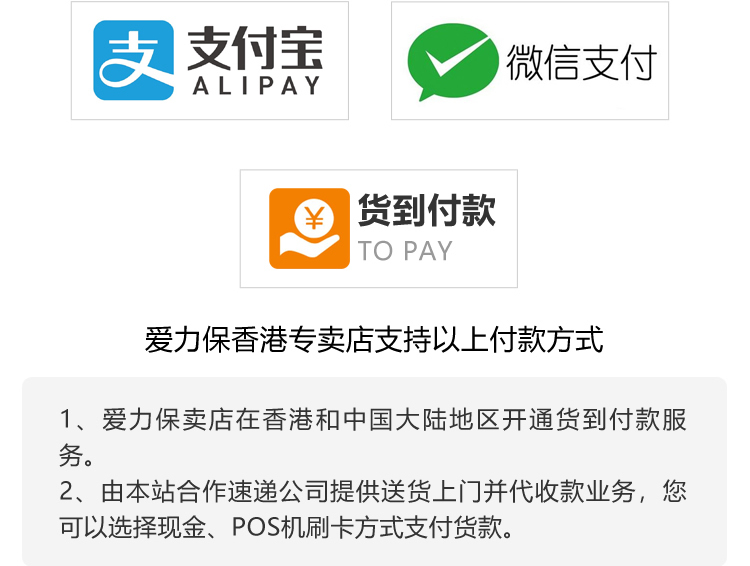This screenshot has width=750, height=566.
Task: Click the gray rounded notes panel
Action: (x=375, y=471)
